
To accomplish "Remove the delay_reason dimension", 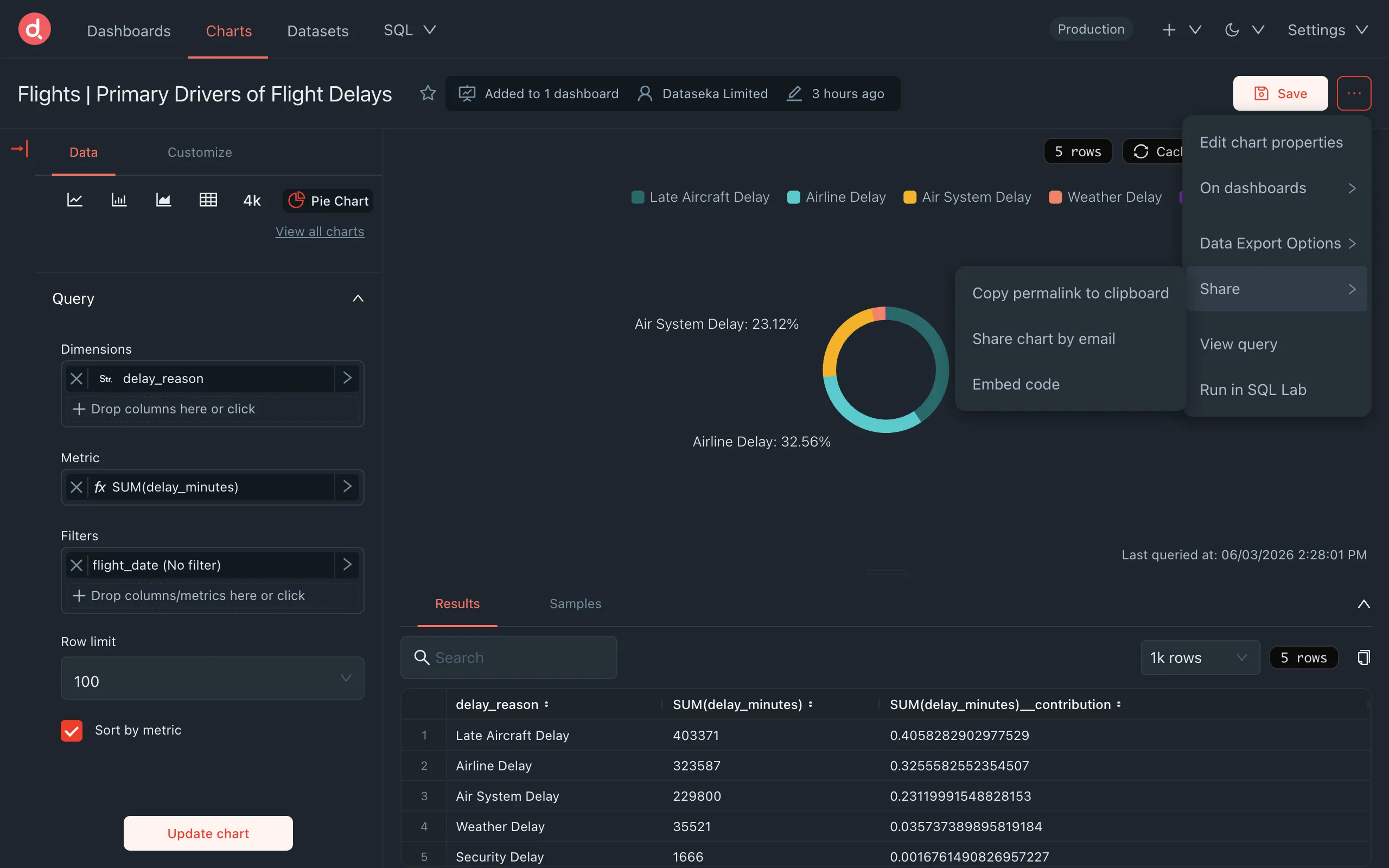I will 77,378.
